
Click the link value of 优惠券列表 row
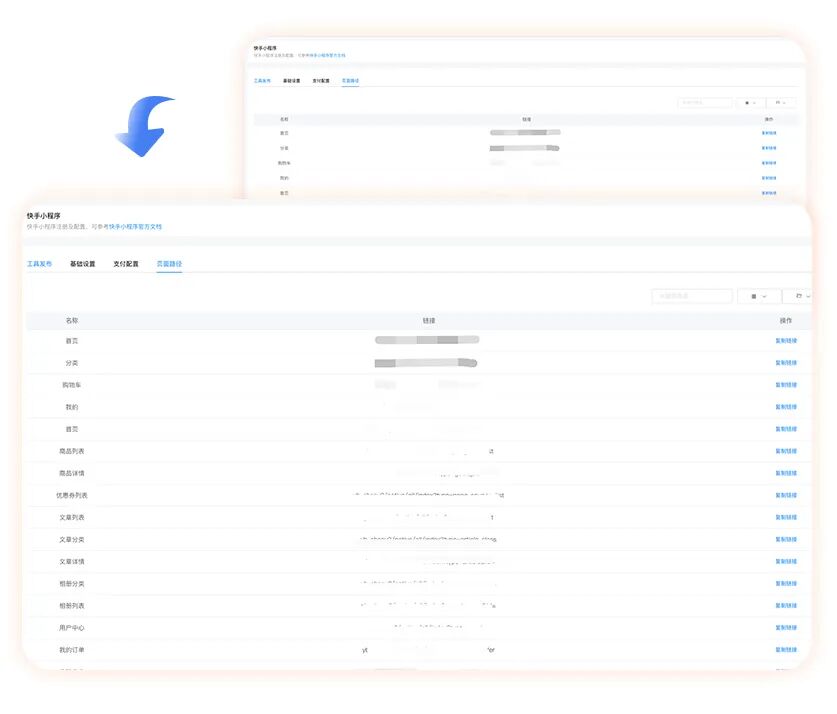click(x=429, y=495)
